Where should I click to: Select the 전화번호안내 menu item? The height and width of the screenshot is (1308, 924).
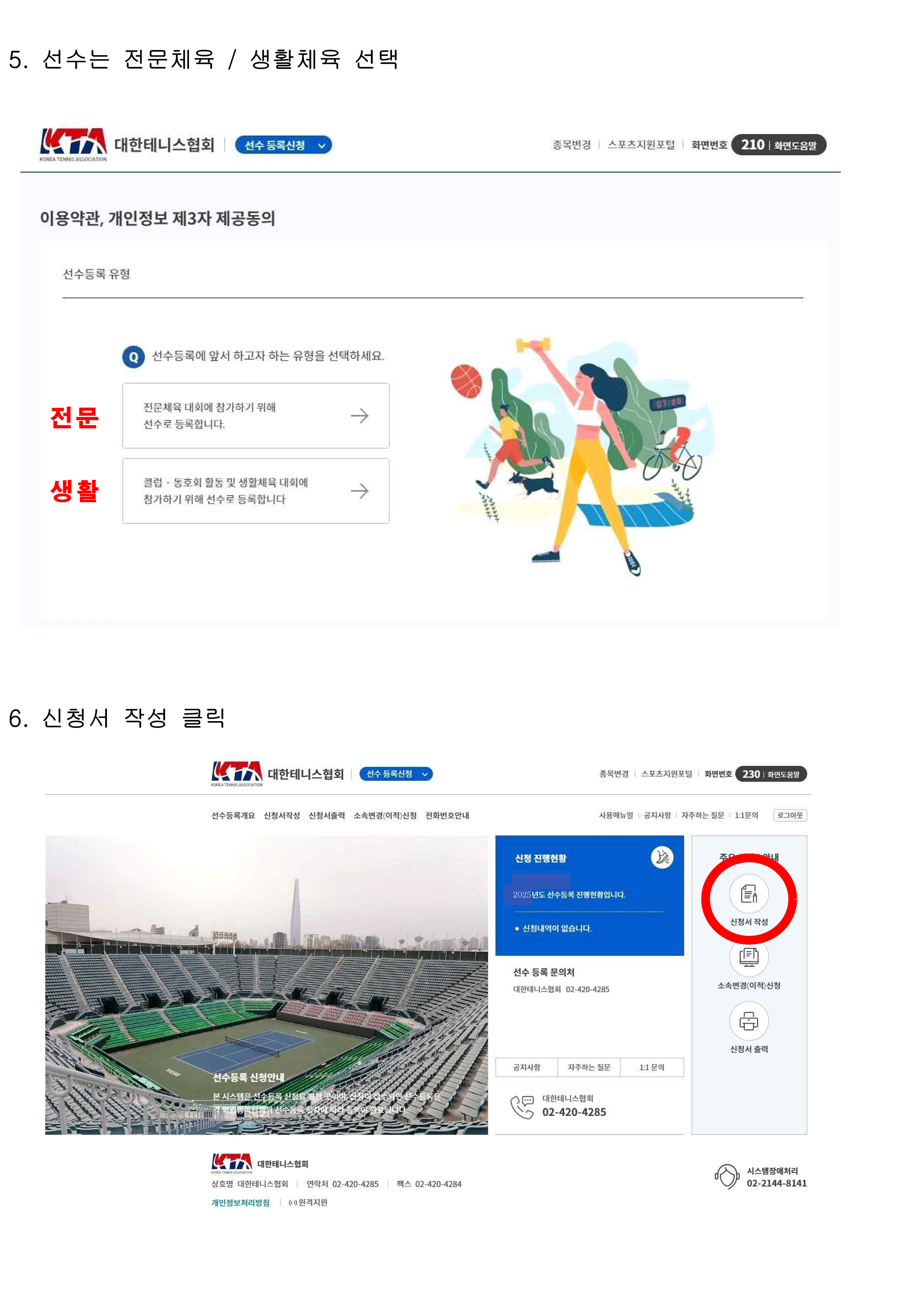[x=447, y=815]
